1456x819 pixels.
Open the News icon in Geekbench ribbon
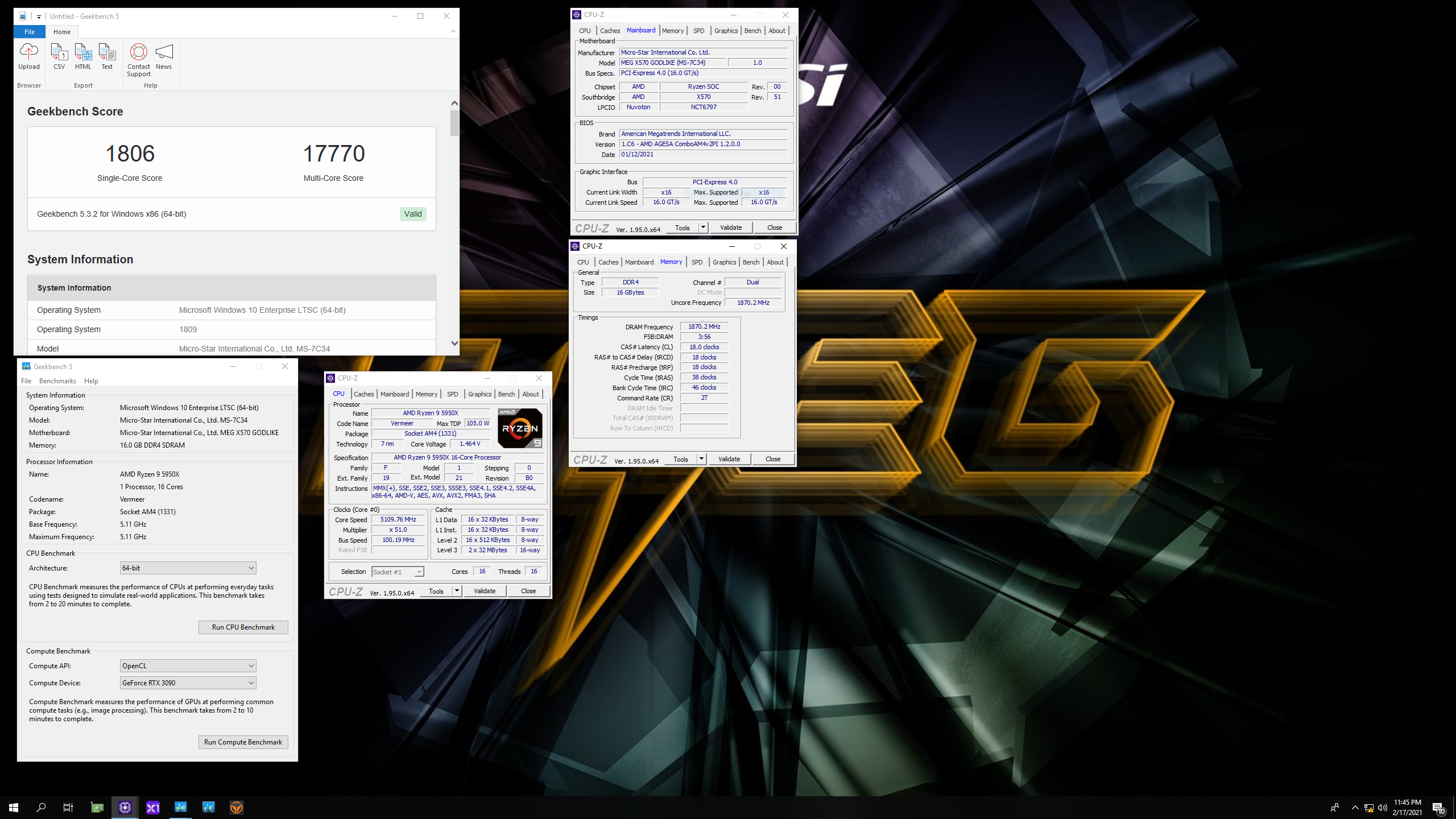point(164,56)
